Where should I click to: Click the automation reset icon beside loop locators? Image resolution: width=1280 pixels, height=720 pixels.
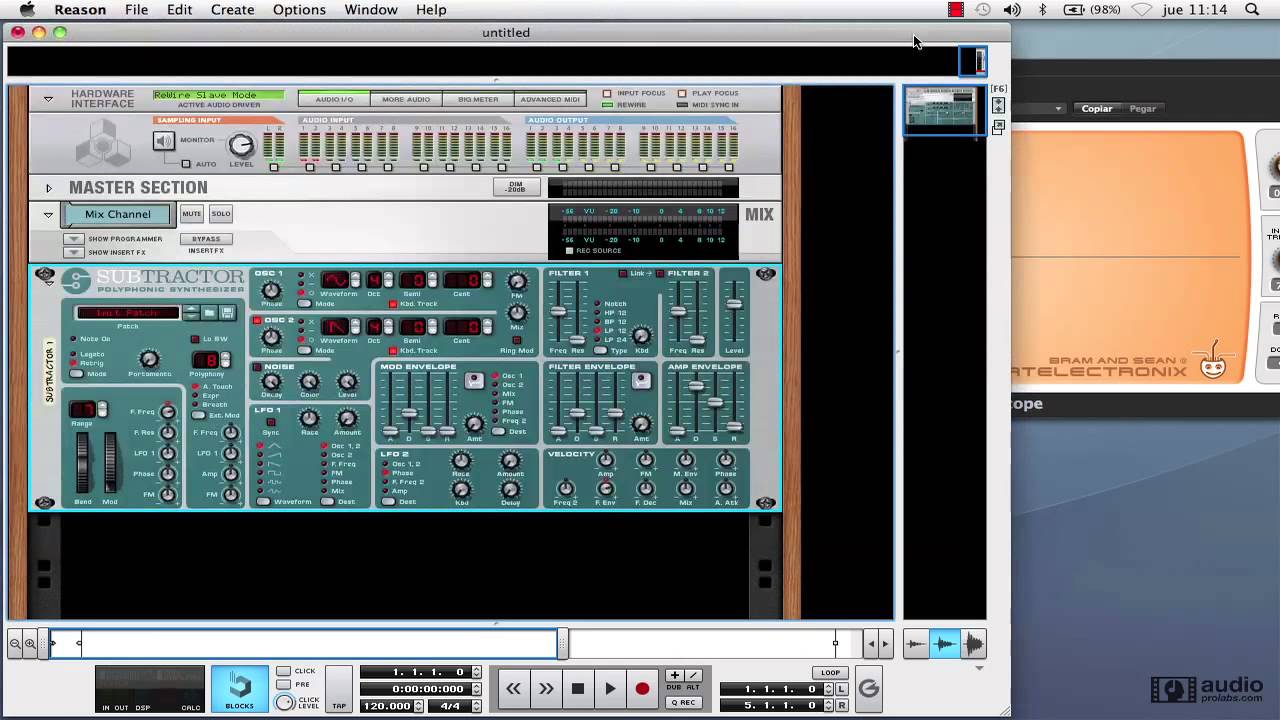tap(869, 688)
